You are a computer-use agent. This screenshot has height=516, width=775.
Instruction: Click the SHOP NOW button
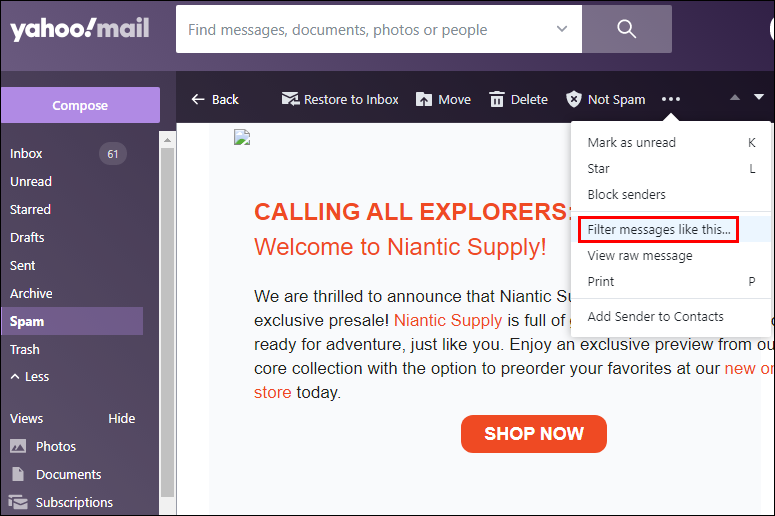[534, 434]
